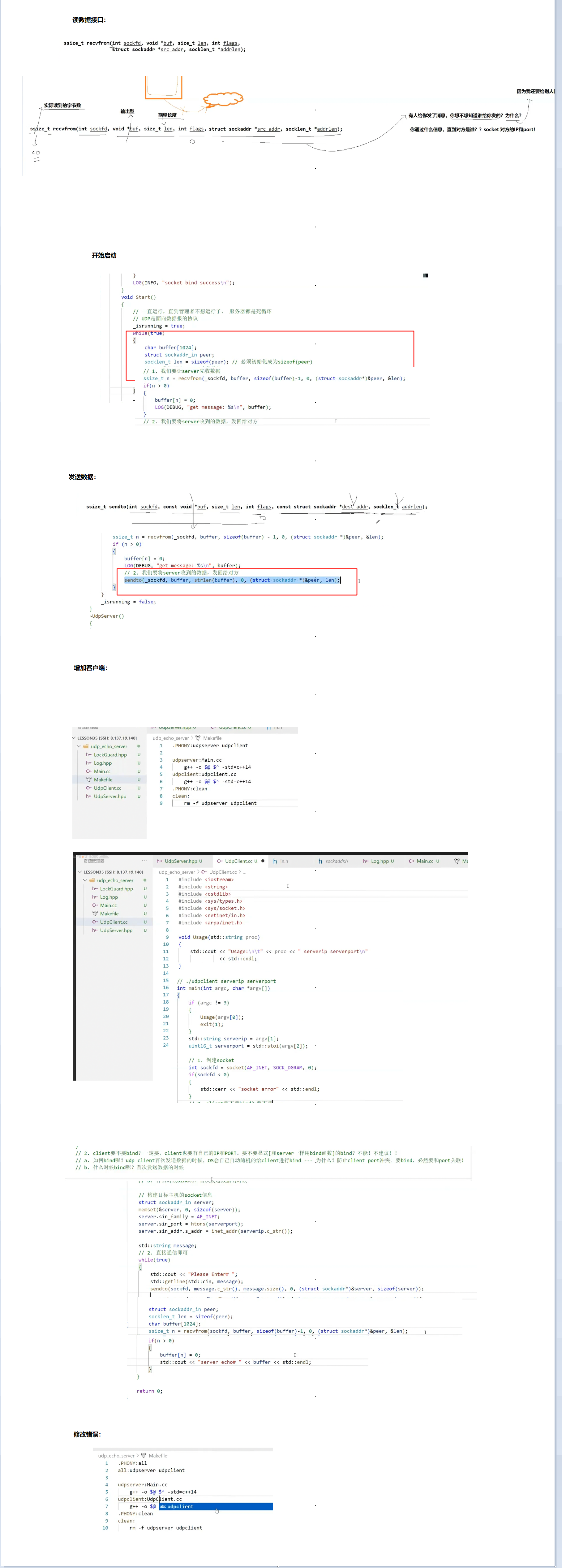Accept udpclient autocomplete suggestion
Screen dimensions: 562x1568
216,1506
